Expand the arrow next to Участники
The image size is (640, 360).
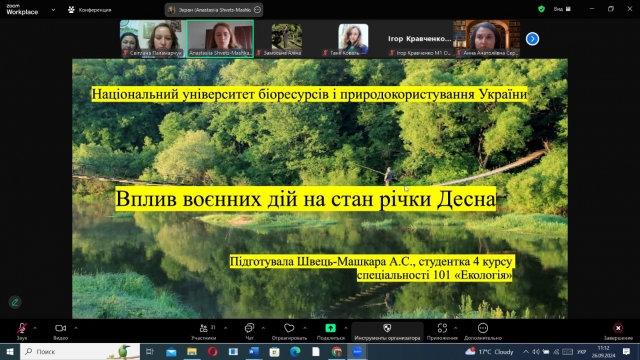[225, 328]
